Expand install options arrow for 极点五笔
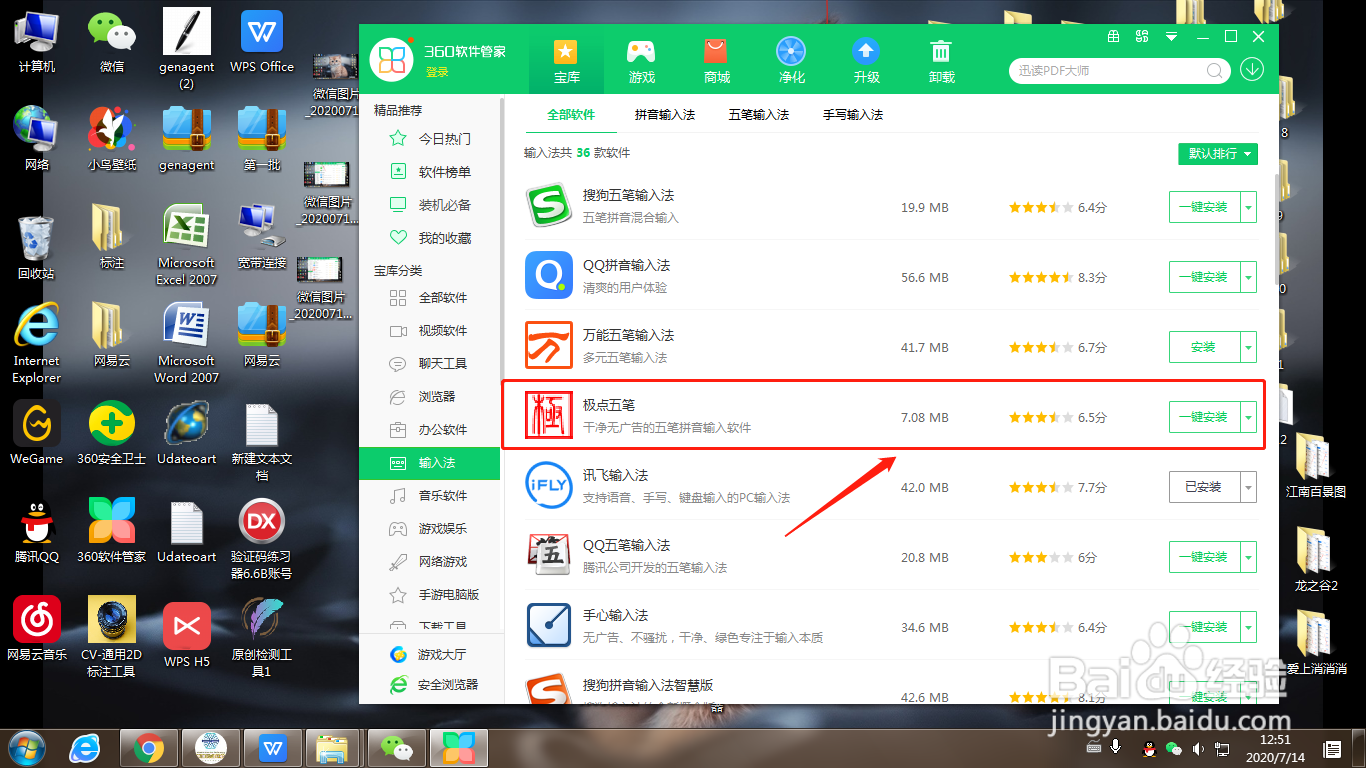 (x=1248, y=417)
